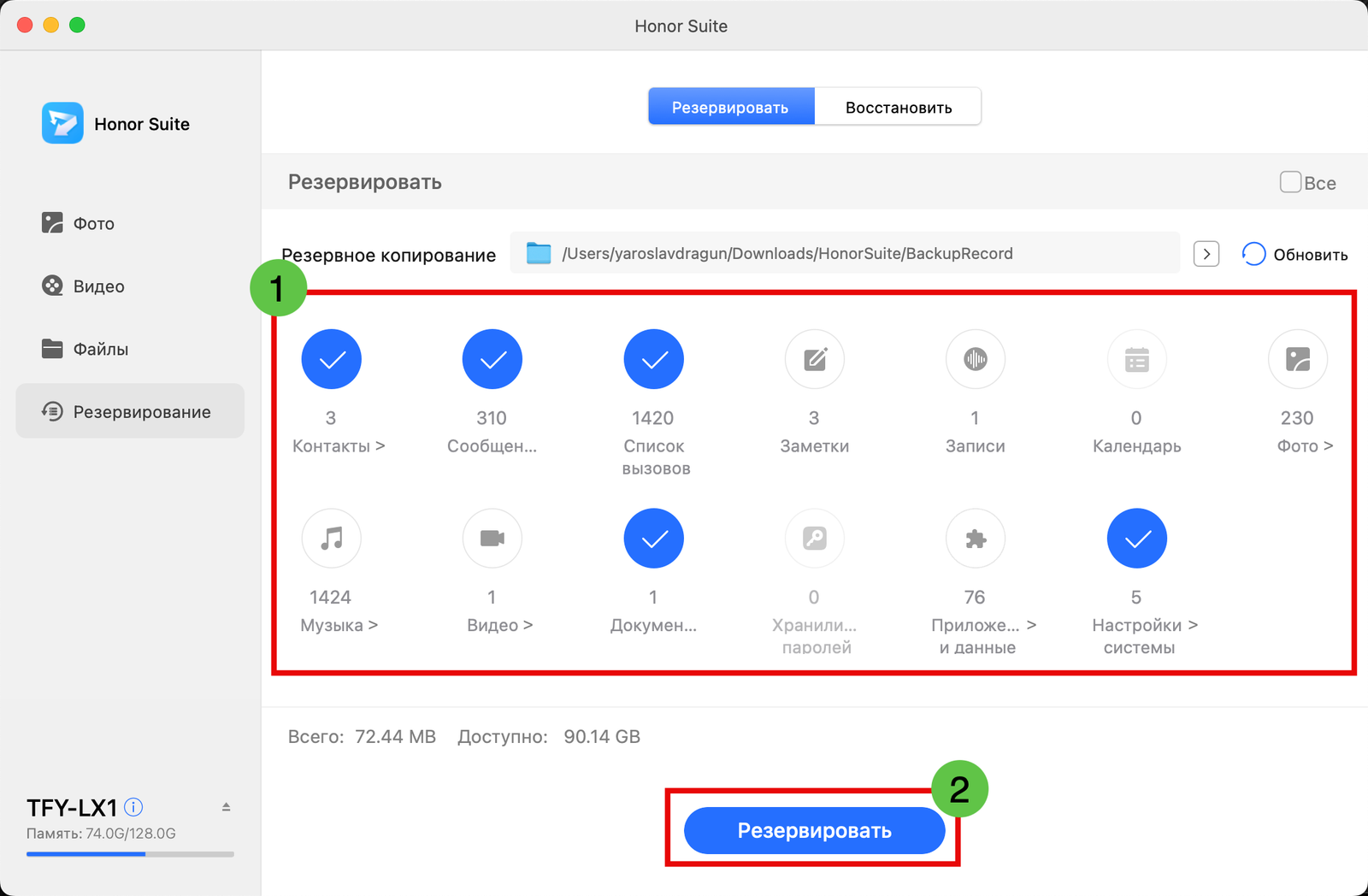Image resolution: width=1368 pixels, height=896 pixels.
Task: Select the Музыка music note icon
Action: [332, 539]
